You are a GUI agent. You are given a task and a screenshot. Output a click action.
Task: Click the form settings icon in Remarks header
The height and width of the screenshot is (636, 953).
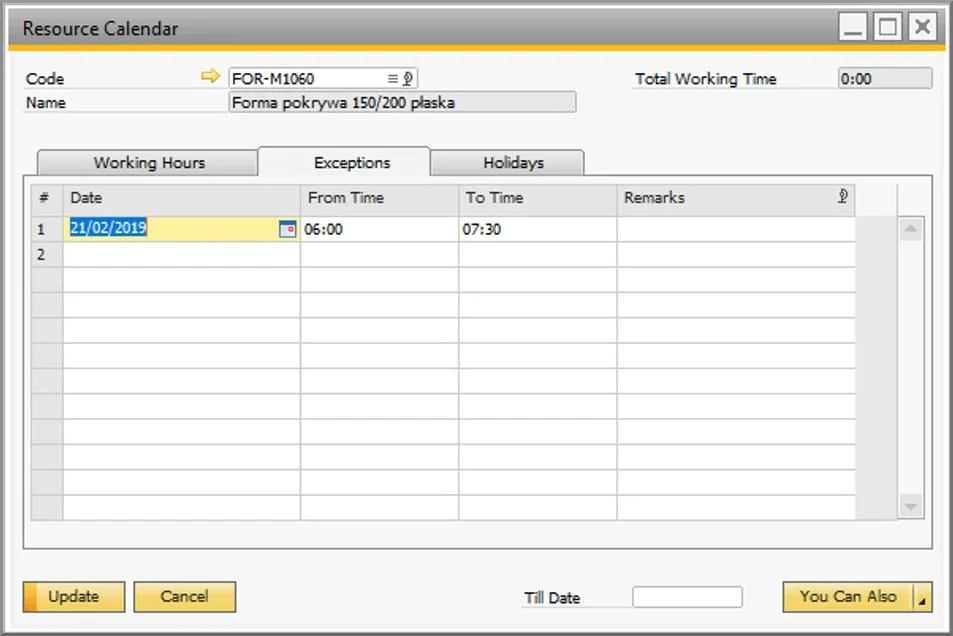pos(842,196)
